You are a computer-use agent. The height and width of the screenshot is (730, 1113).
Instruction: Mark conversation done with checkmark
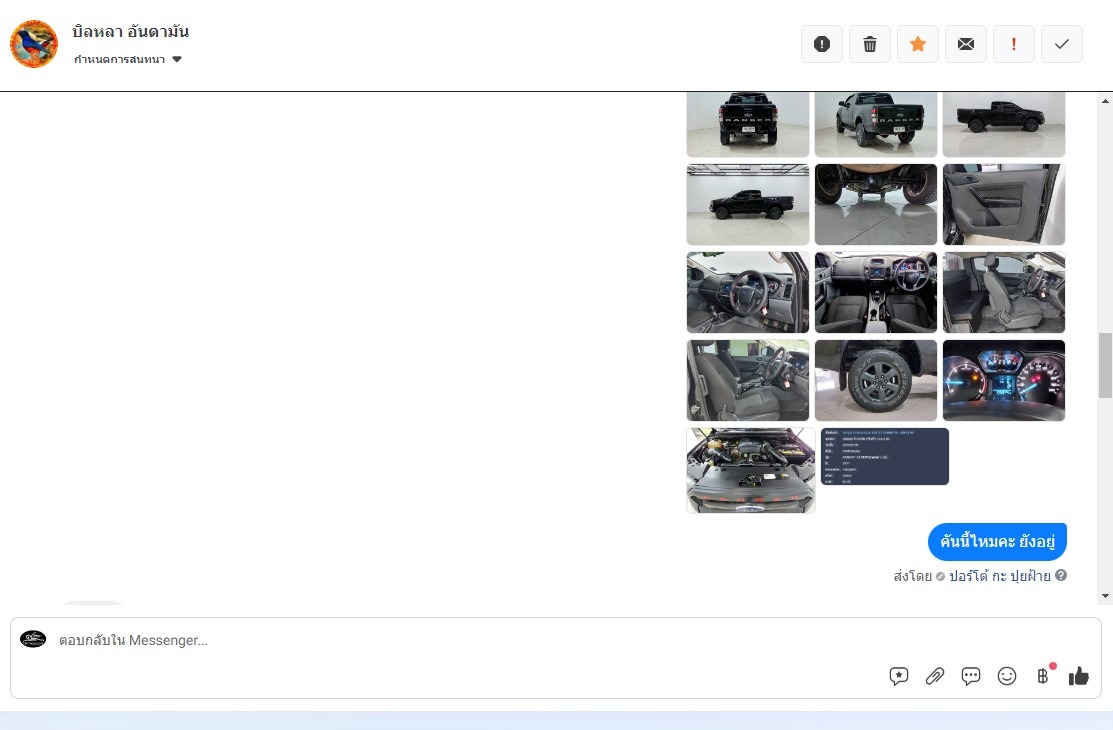[x=1062, y=44]
